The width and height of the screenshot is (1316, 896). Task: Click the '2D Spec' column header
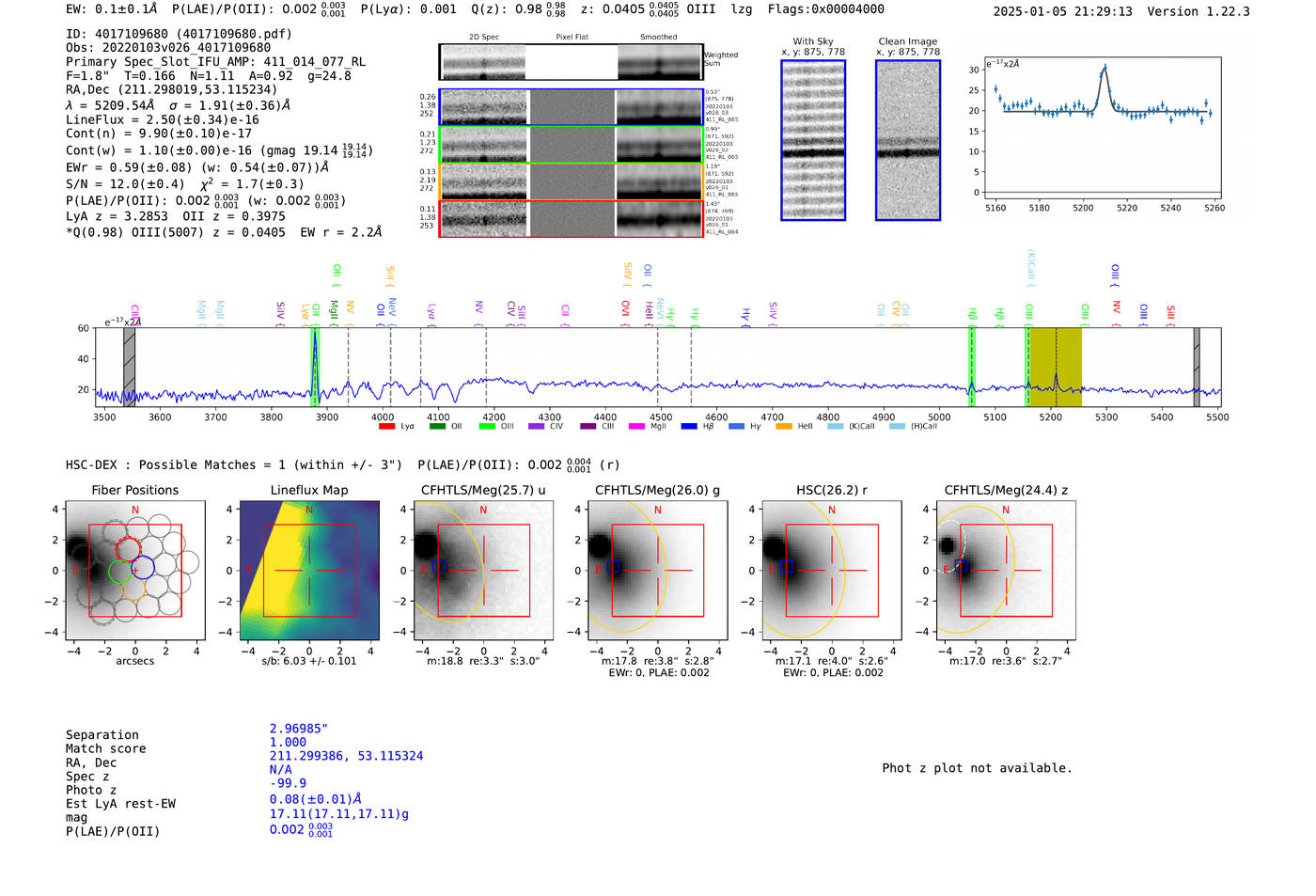click(x=484, y=38)
